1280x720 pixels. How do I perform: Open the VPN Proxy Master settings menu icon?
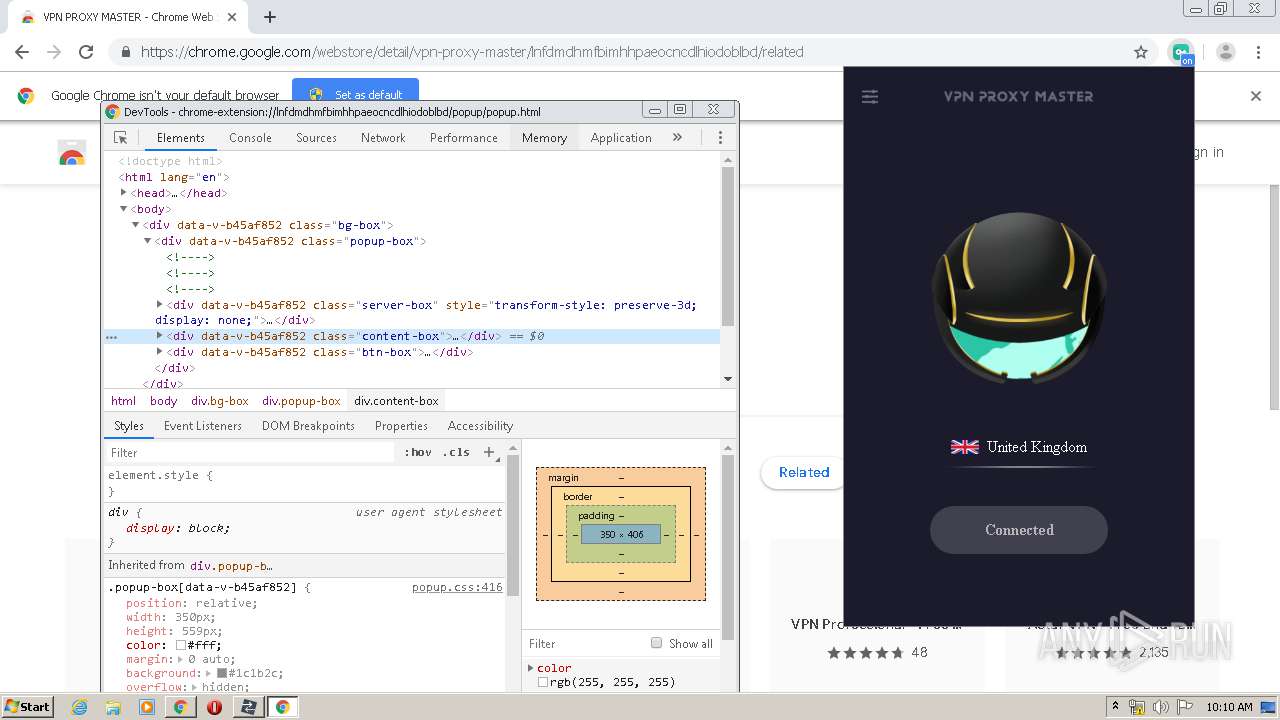[870, 97]
